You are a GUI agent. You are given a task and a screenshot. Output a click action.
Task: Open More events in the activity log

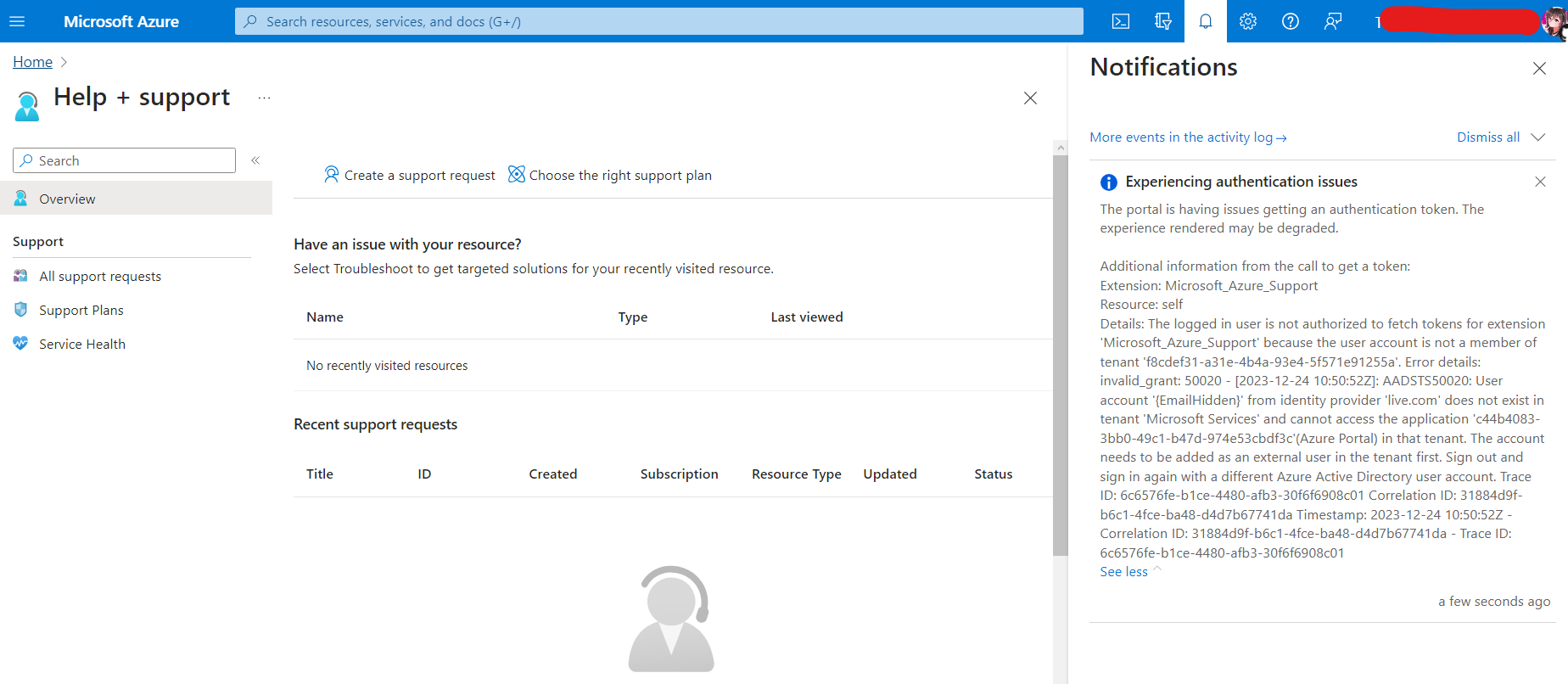pos(1188,137)
